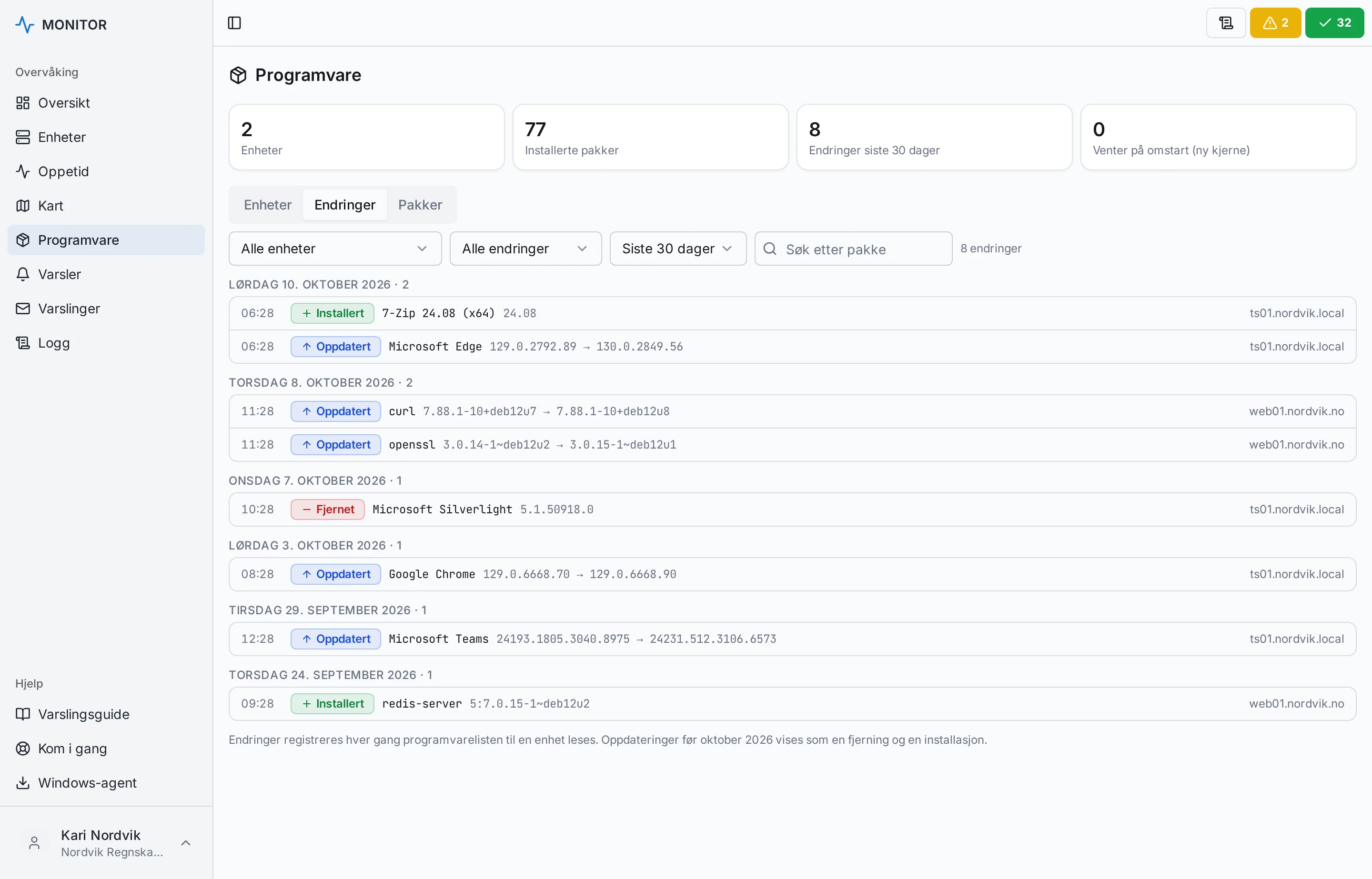Click the curl updated entry
This screenshot has width=1372, height=879.
click(x=792, y=411)
